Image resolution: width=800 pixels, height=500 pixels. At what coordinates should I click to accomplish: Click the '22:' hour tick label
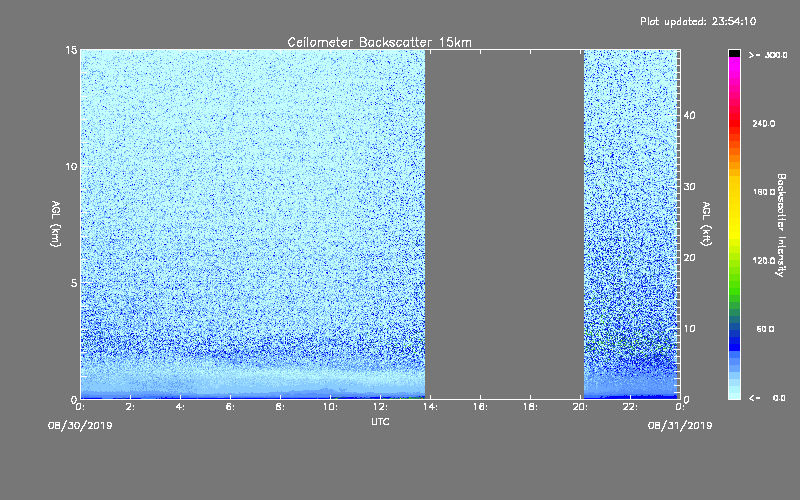(x=630, y=407)
